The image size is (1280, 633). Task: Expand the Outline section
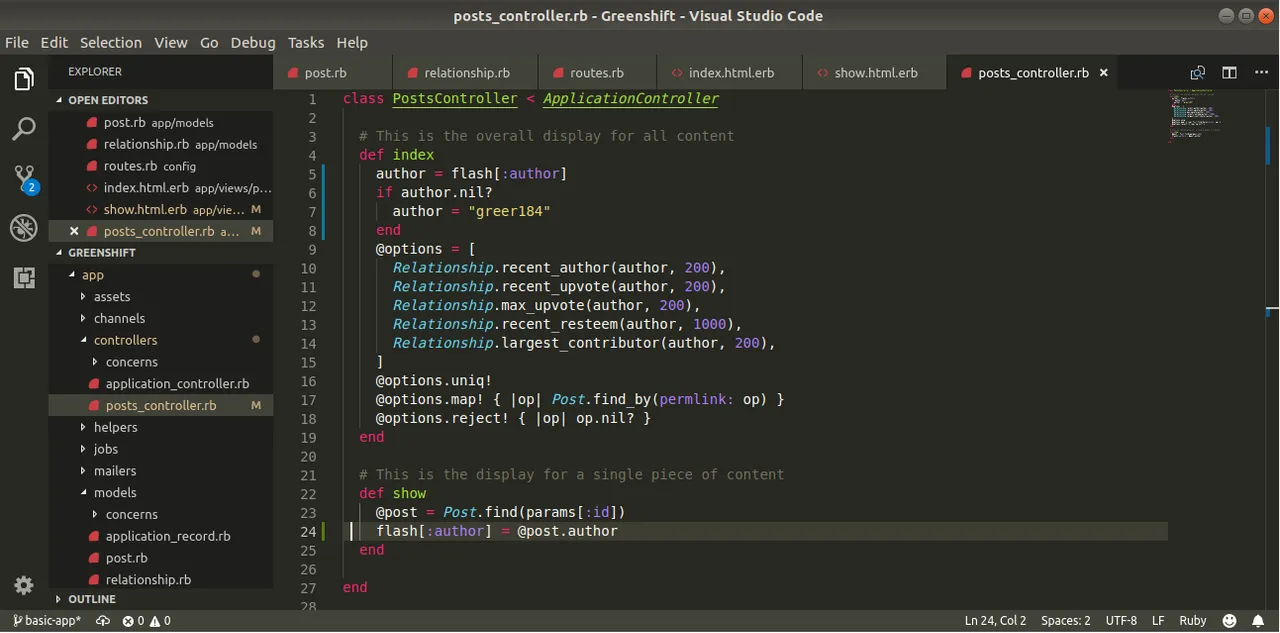(161, 599)
